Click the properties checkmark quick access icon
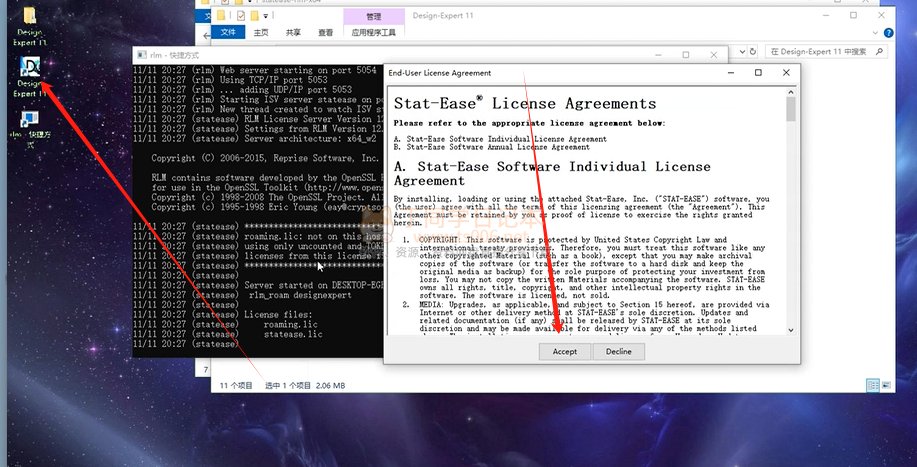The height and width of the screenshot is (467, 917). click(241, 15)
